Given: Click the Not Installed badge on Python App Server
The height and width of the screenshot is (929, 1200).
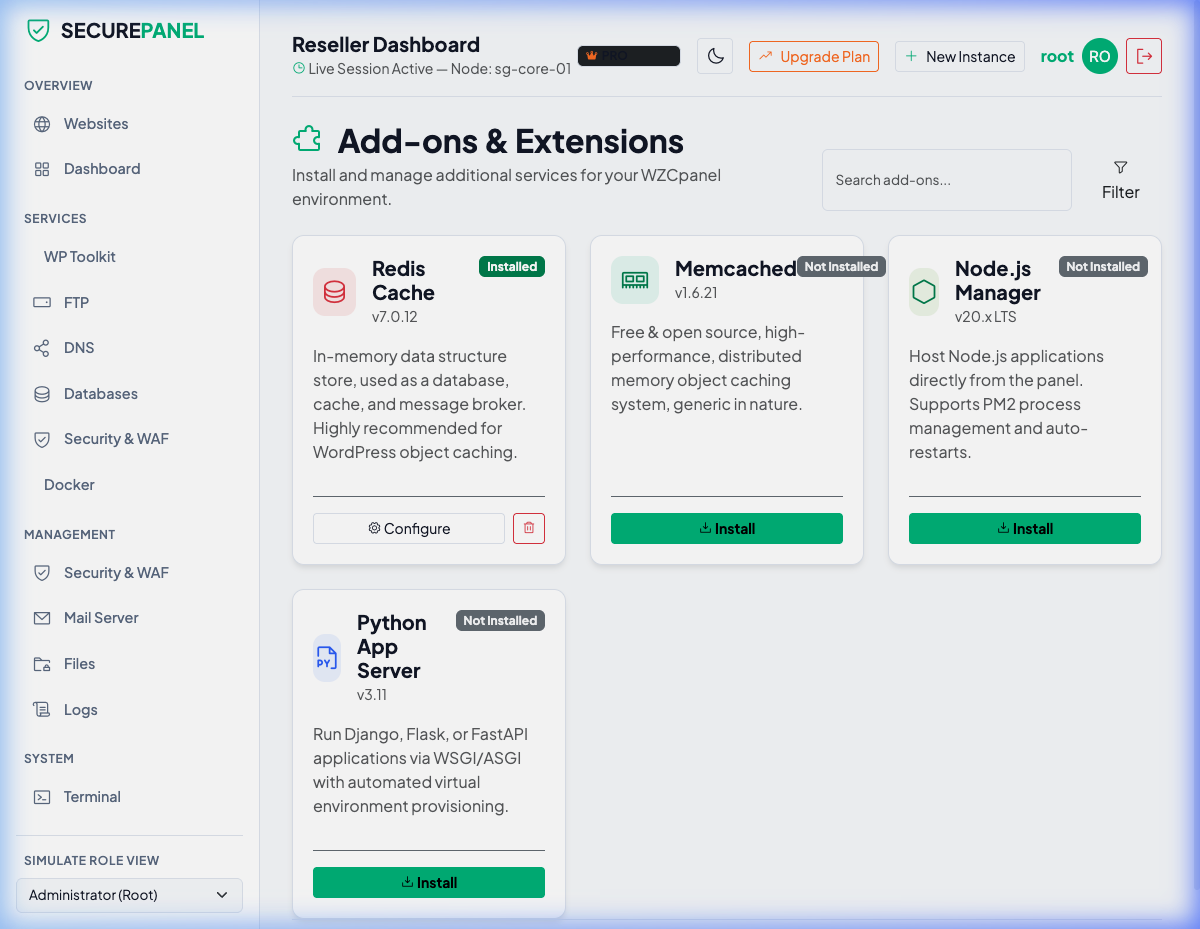Looking at the screenshot, I should click(x=500, y=621).
